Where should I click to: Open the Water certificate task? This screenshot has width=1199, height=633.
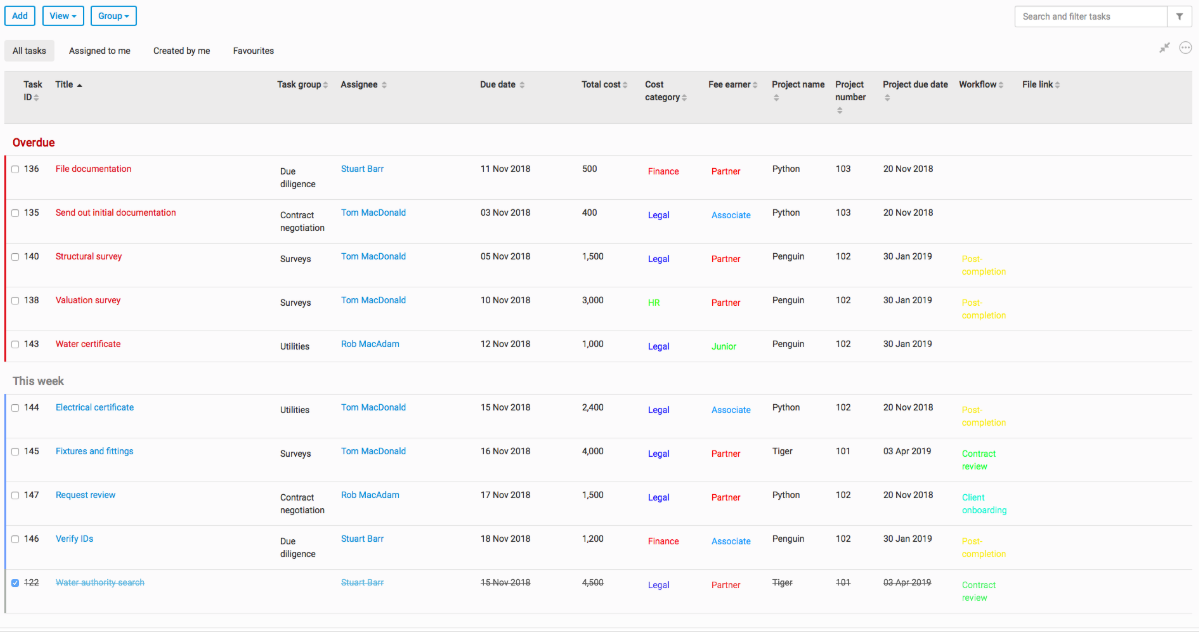[x=88, y=344]
